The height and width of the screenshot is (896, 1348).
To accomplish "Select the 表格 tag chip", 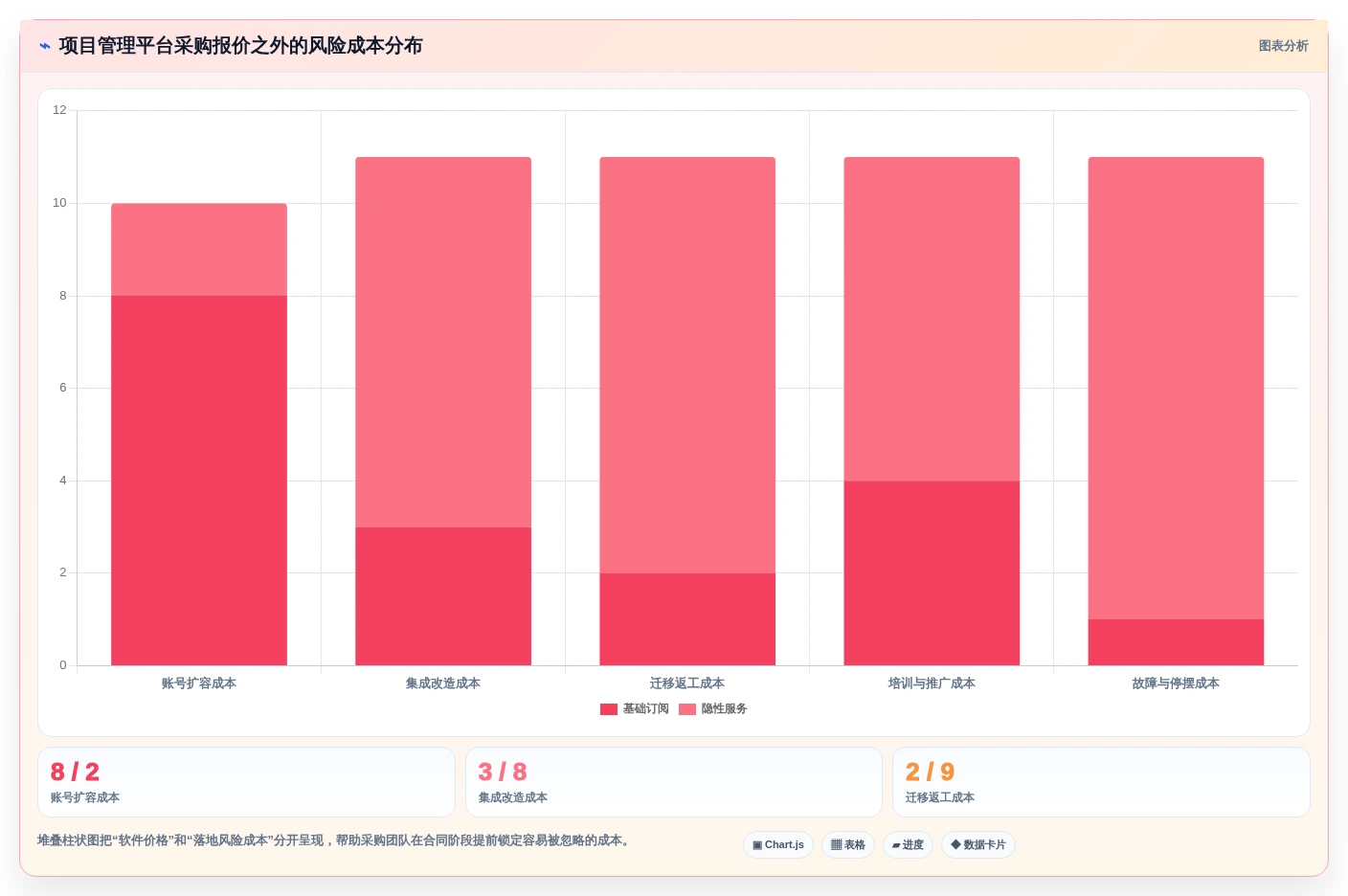I will [x=848, y=844].
